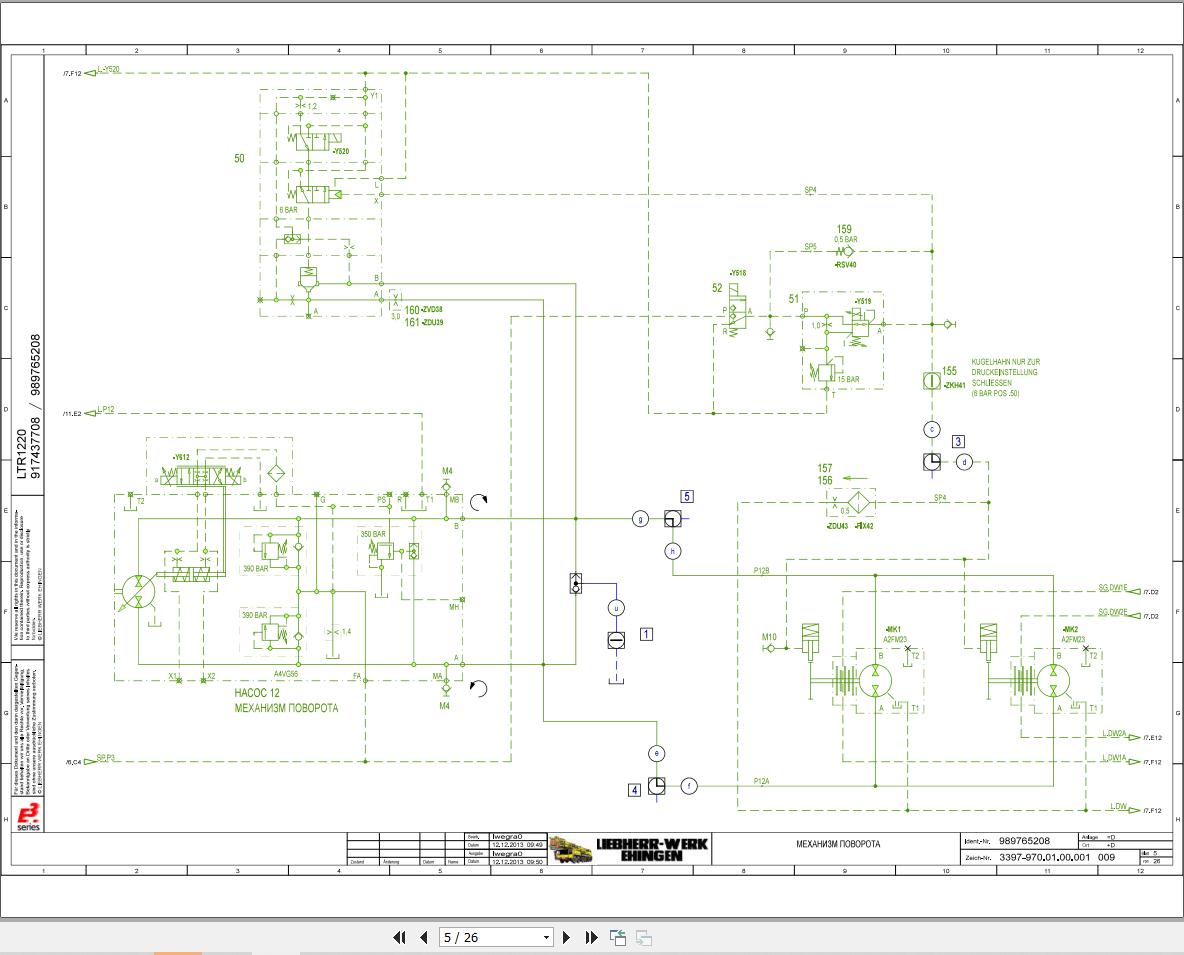
Task: Jump to the last page
Action: (x=591, y=937)
